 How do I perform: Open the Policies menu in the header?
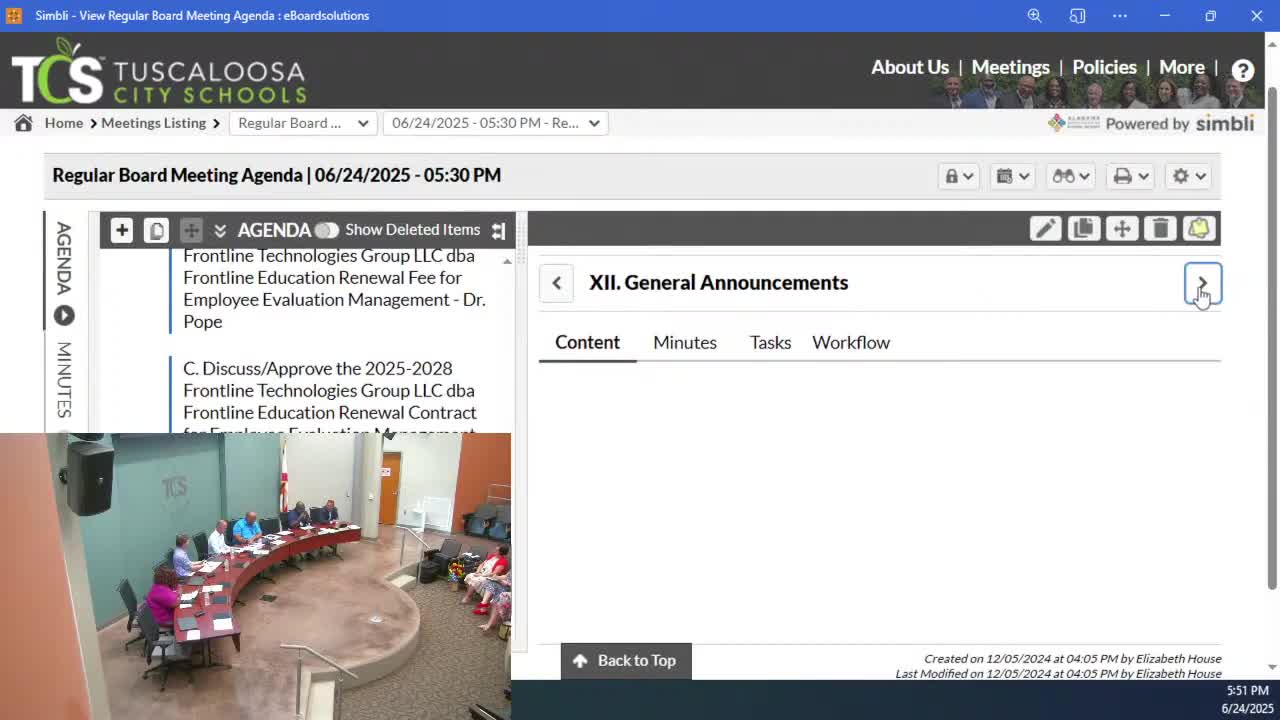pos(1104,67)
